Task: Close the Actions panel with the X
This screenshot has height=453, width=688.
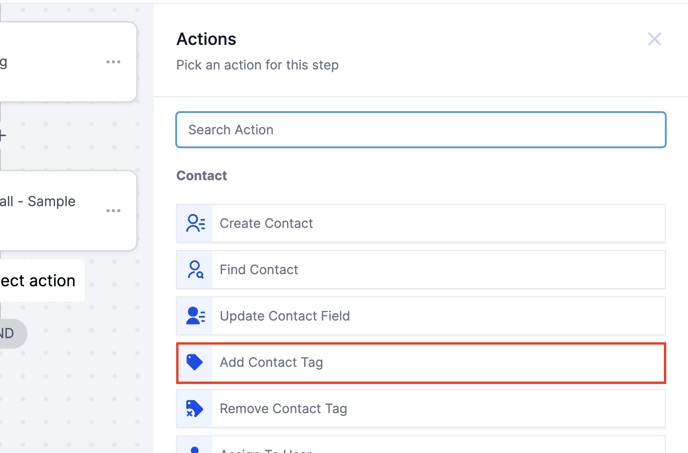Action: point(654,39)
